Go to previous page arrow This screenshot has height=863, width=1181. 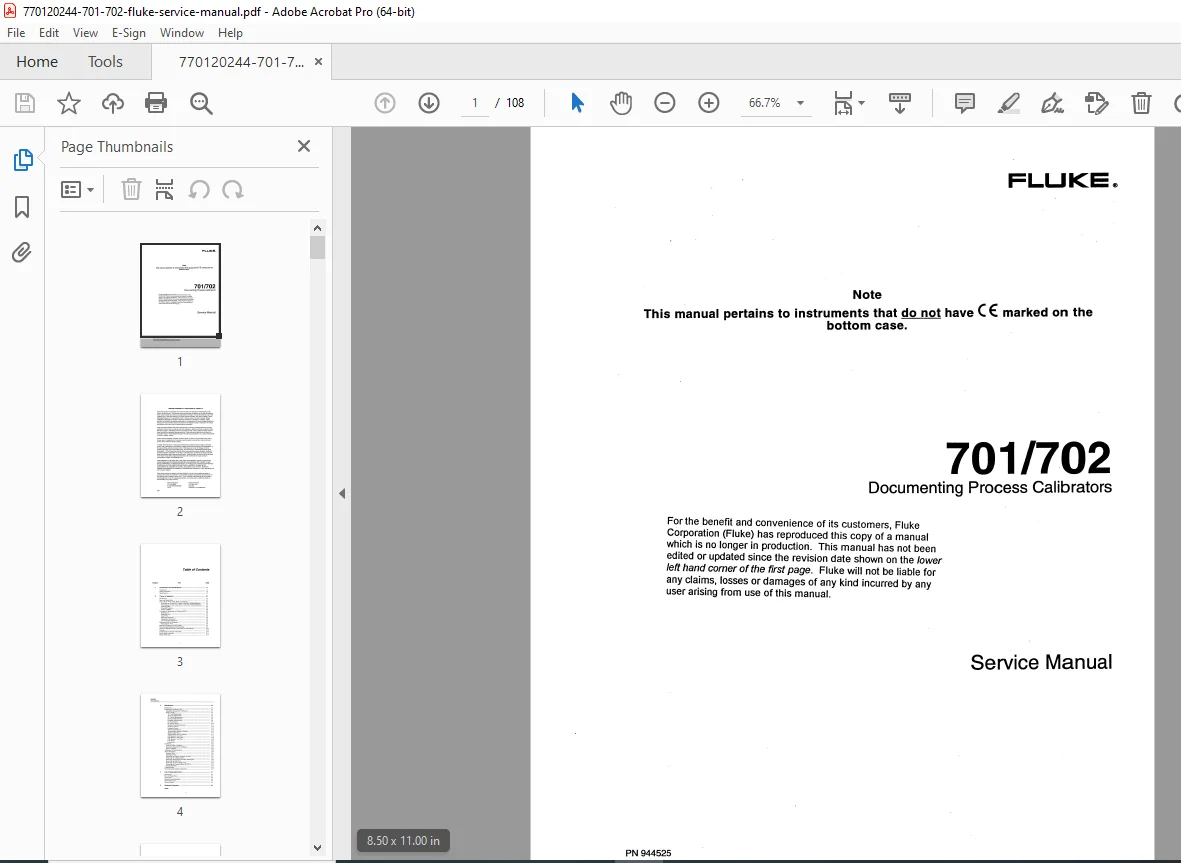385,103
